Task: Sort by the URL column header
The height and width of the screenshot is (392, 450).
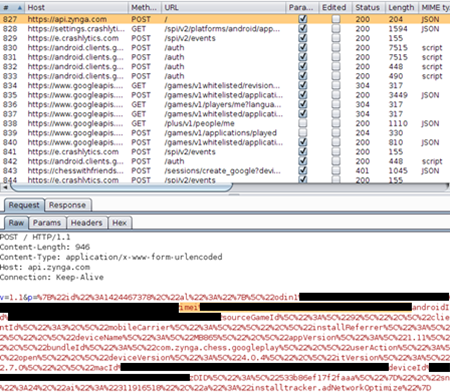Action: click(x=223, y=7)
